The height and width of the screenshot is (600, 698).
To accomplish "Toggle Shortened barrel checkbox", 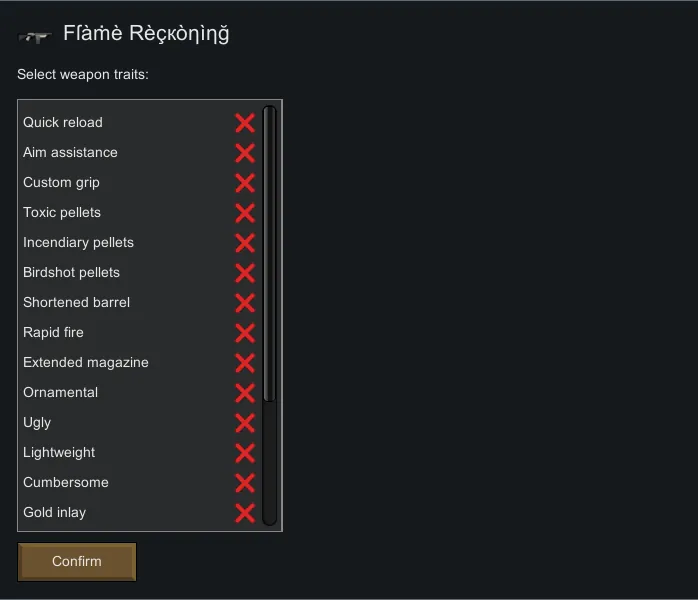I will 245,303.
